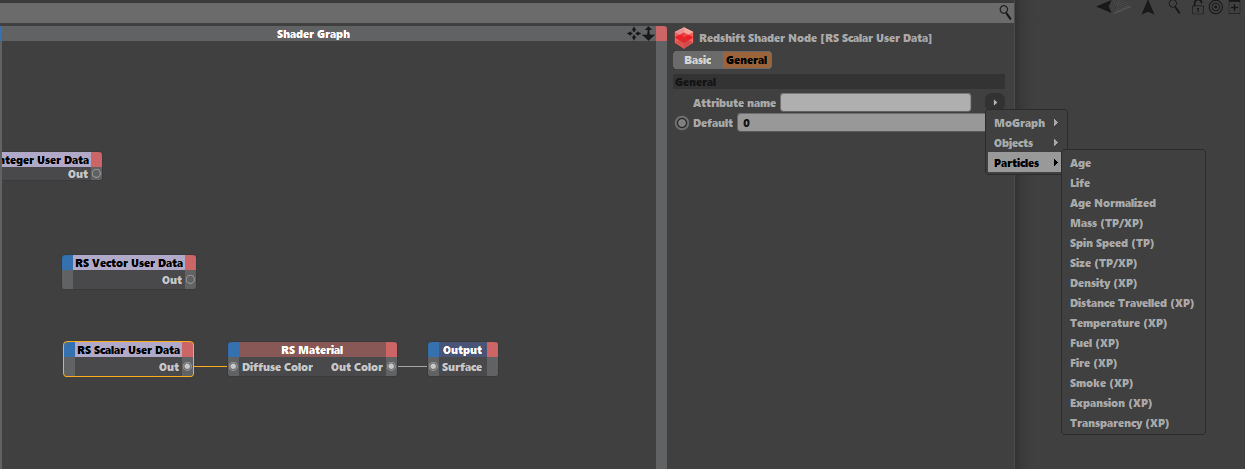This screenshot has height=469, width=1245.
Task: Click the Default value field
Action: coord(861,123)
